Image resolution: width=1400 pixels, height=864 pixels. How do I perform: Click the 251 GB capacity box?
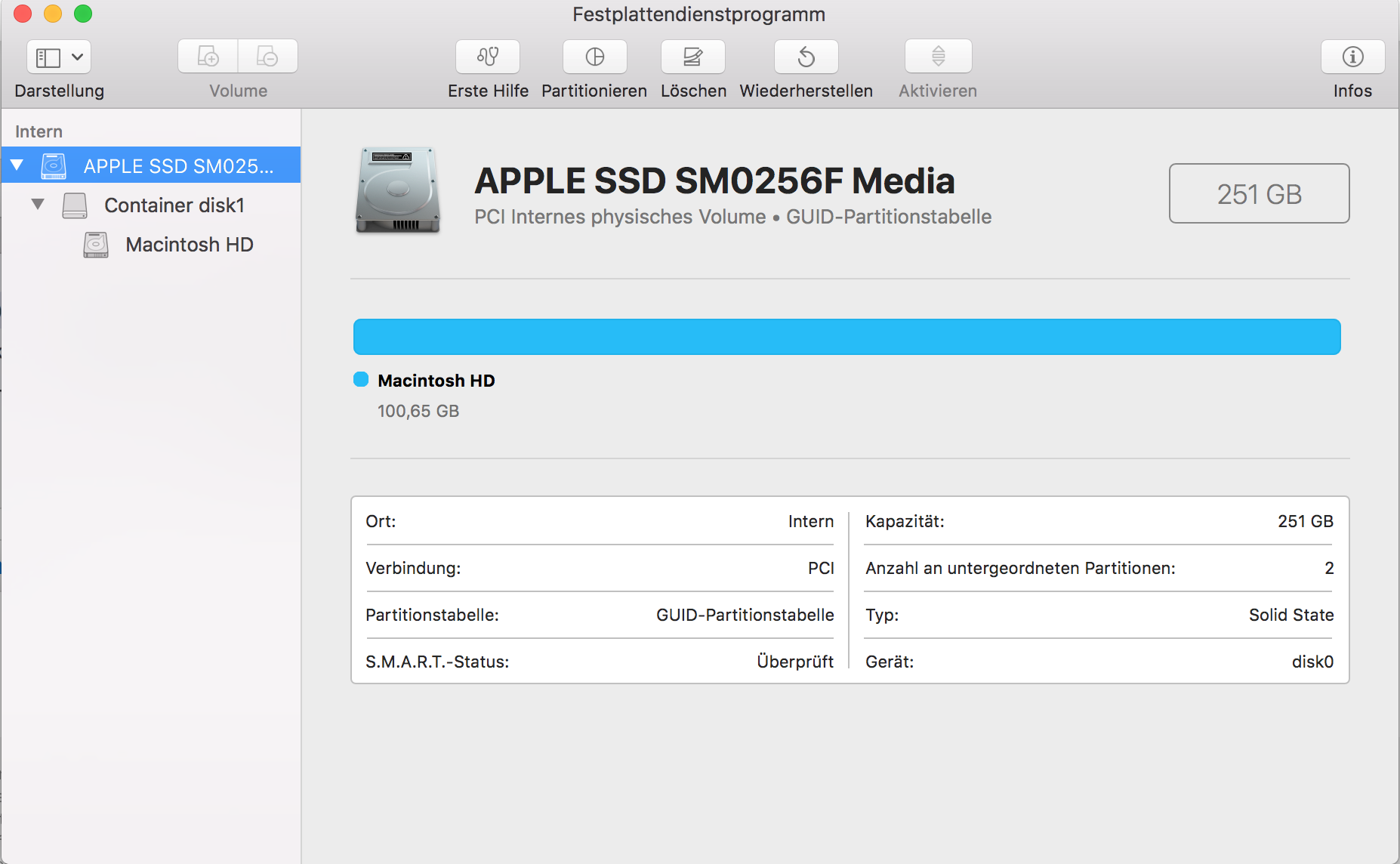(x=1259, y=194)
